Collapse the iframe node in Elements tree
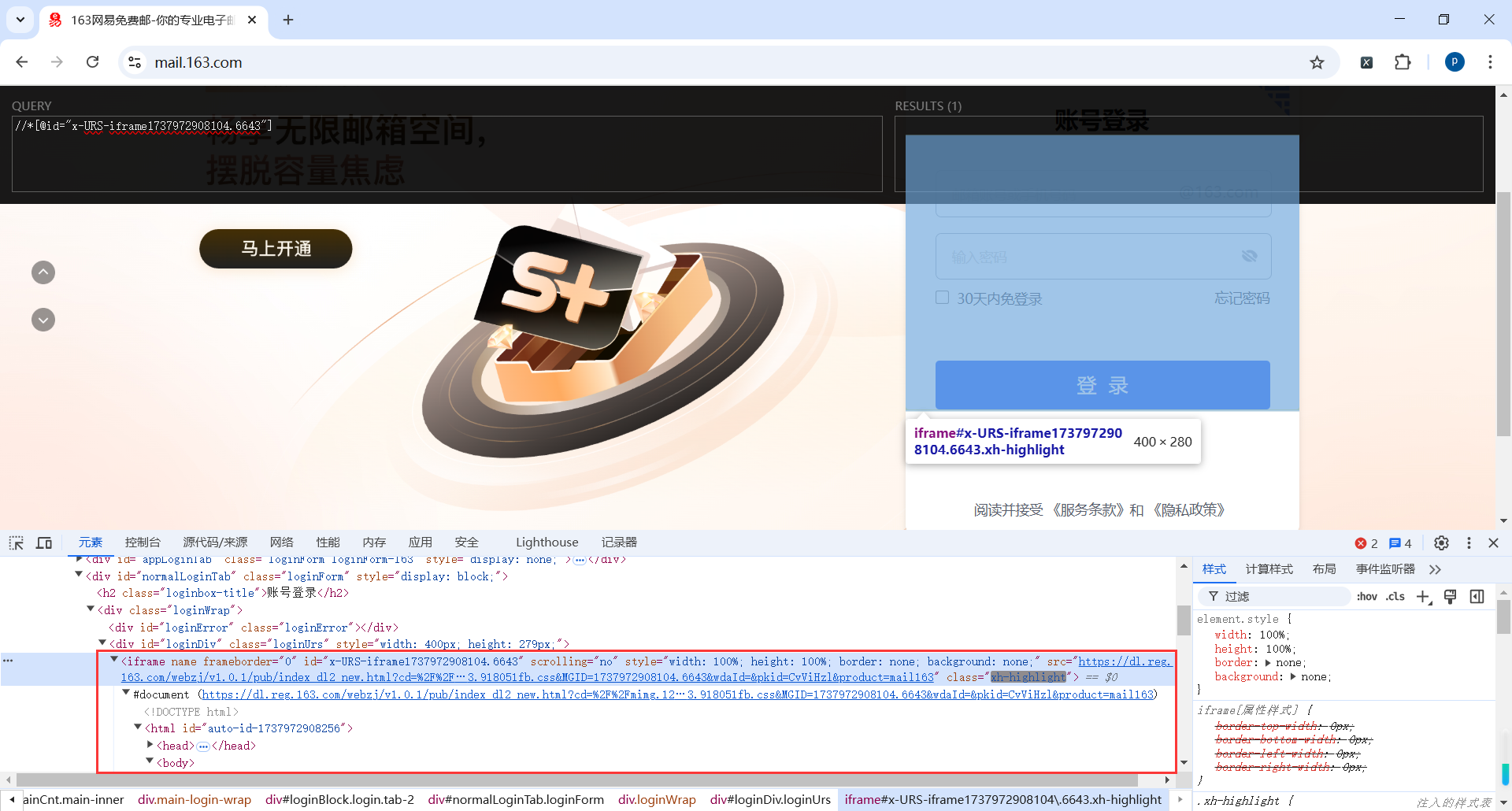Image resolution: width=1512 pixels, height=811 pixels. 115,660
